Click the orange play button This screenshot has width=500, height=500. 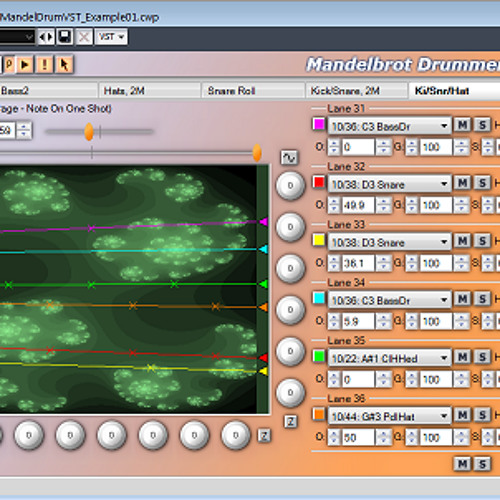tap(25, 64)
